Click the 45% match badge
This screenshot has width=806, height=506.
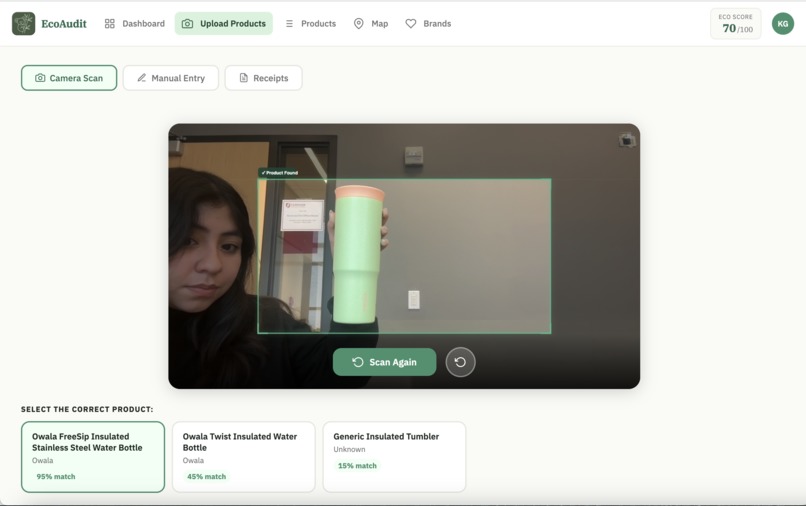[206, 477]
